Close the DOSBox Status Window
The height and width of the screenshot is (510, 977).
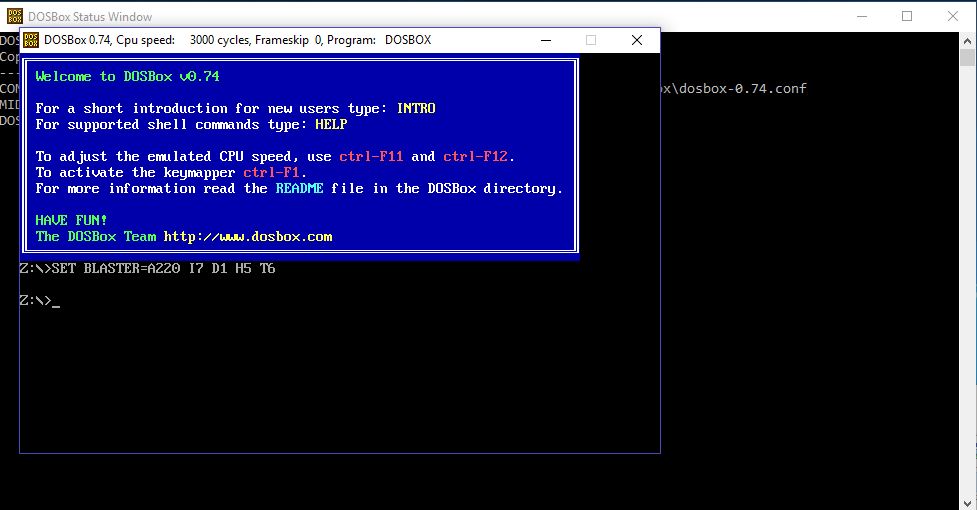pyautogui.click(x=953, y=16)
